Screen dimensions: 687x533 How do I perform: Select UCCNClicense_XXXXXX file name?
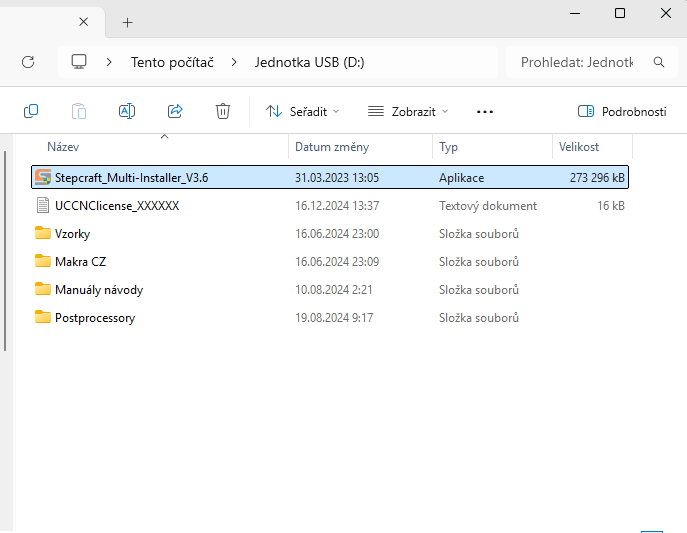pos(117,206)
